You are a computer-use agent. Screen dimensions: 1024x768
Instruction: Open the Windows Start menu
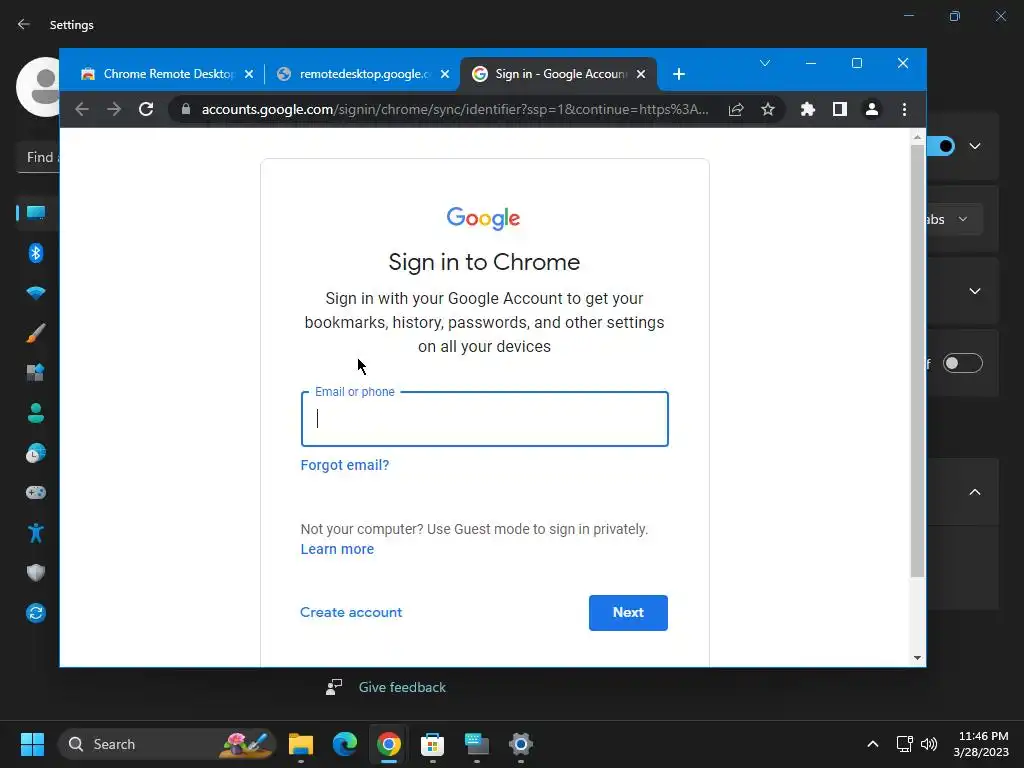32,744
